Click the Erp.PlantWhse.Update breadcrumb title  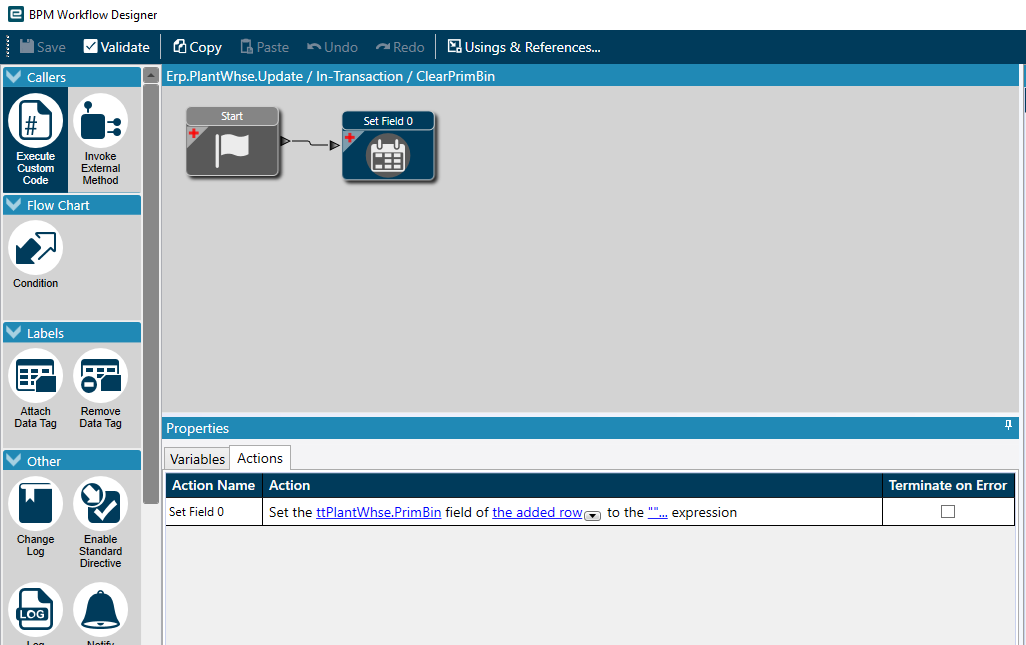(x=330, y=76)
